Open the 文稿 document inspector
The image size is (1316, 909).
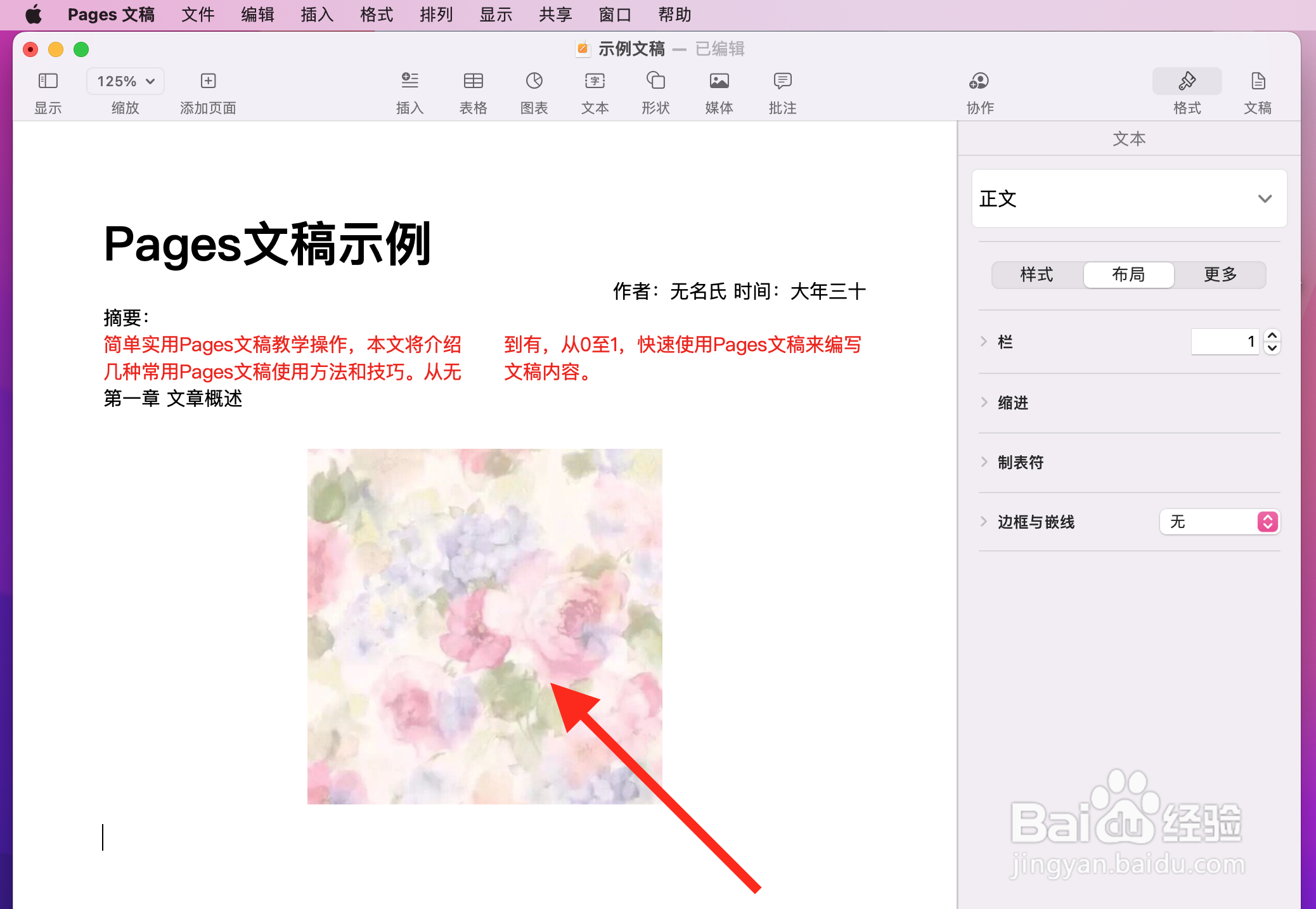tap(1258, 81)
